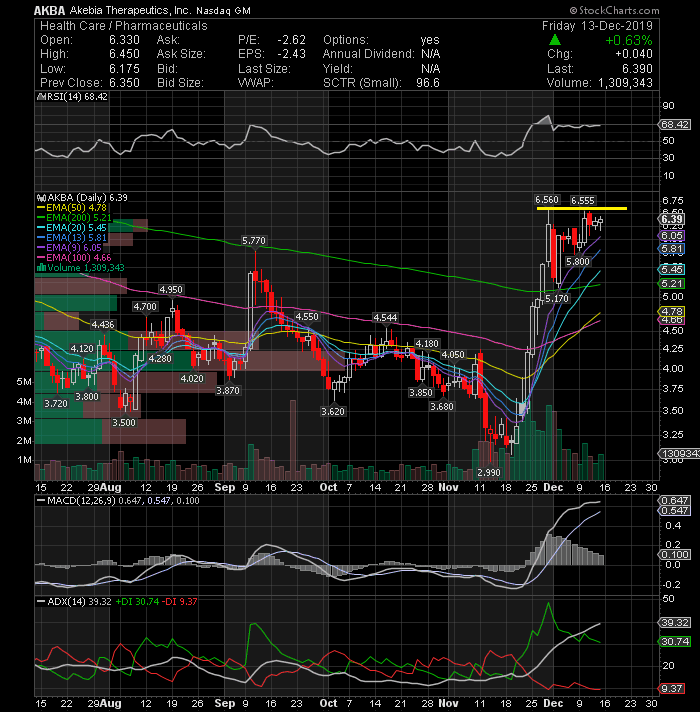Click the EMA(50) 4.78 legend entry

click(72, 208)
